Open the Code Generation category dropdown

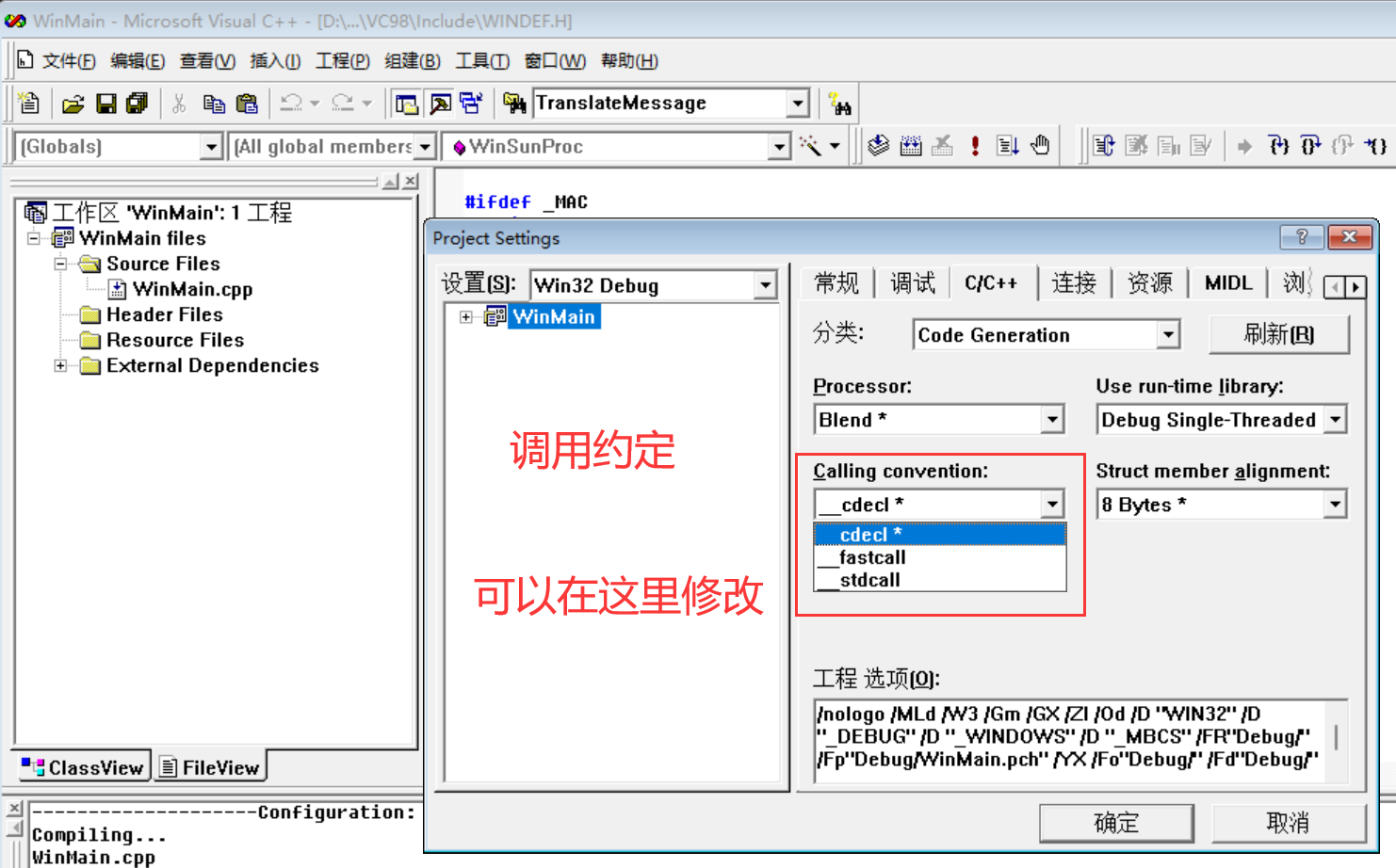pyautogui.click(x=1168, y=334)
